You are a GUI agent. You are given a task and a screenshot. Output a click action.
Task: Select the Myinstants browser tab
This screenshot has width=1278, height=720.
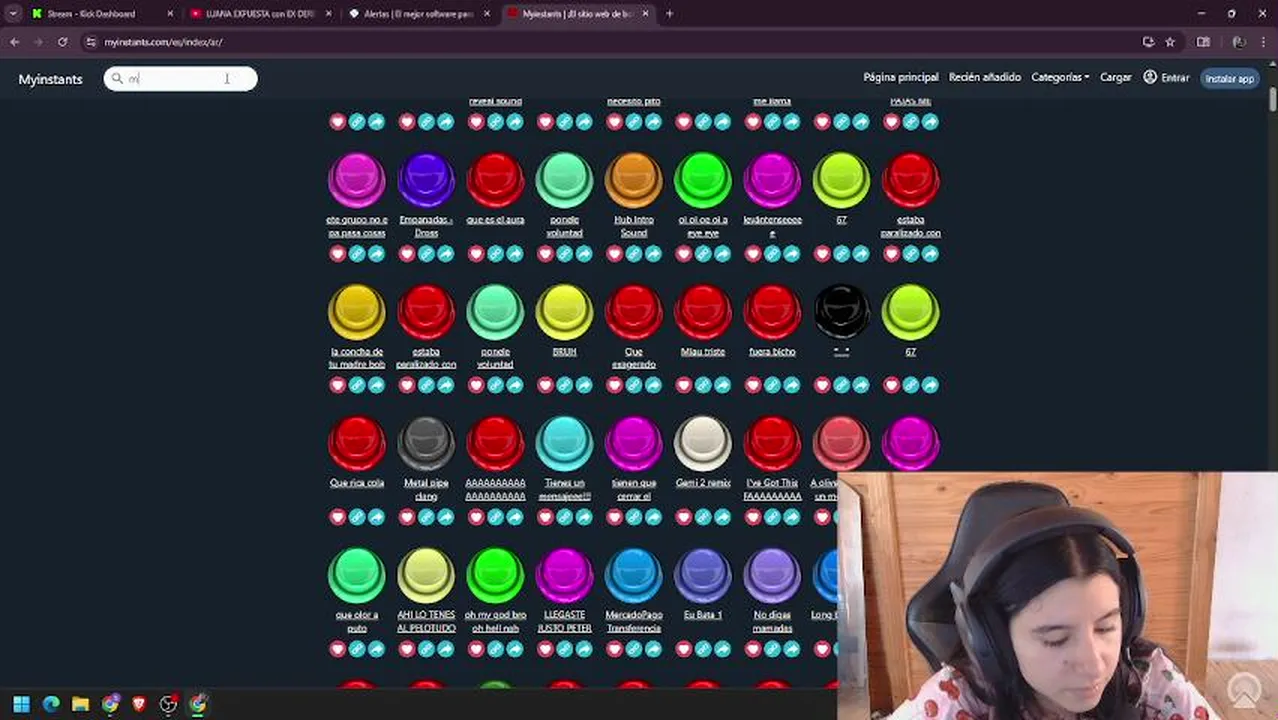(x=580, y=14)
